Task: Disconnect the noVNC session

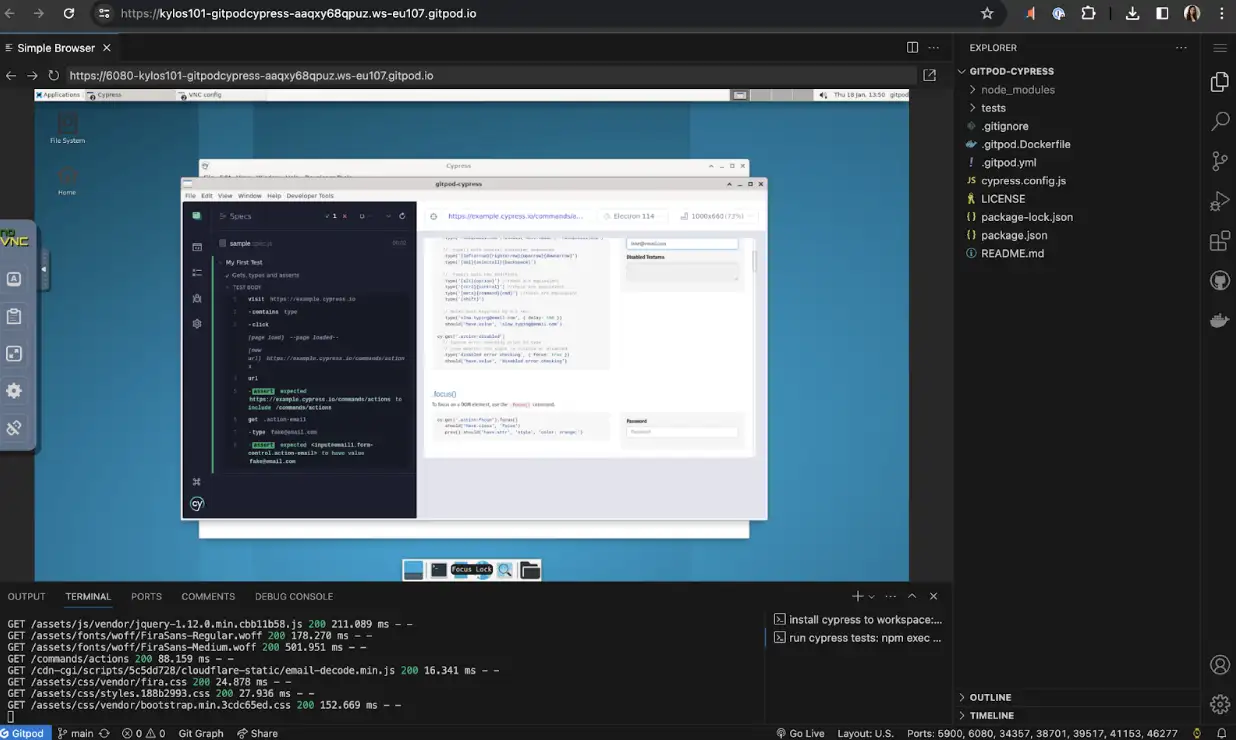Action: pyautogui.click(x=14, y=428)
